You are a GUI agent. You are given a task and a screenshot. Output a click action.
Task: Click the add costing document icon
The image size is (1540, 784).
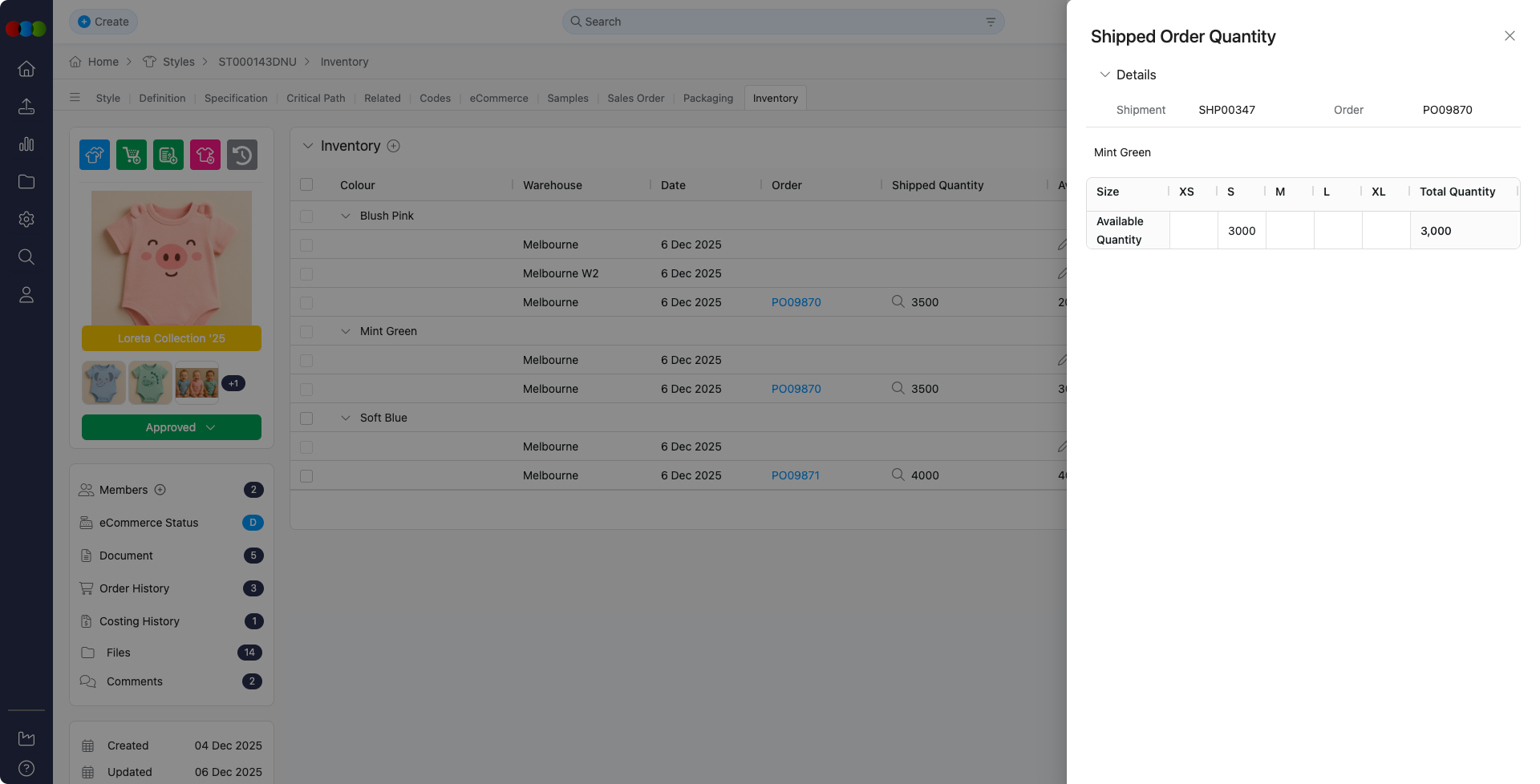click(x=168, y=155)
